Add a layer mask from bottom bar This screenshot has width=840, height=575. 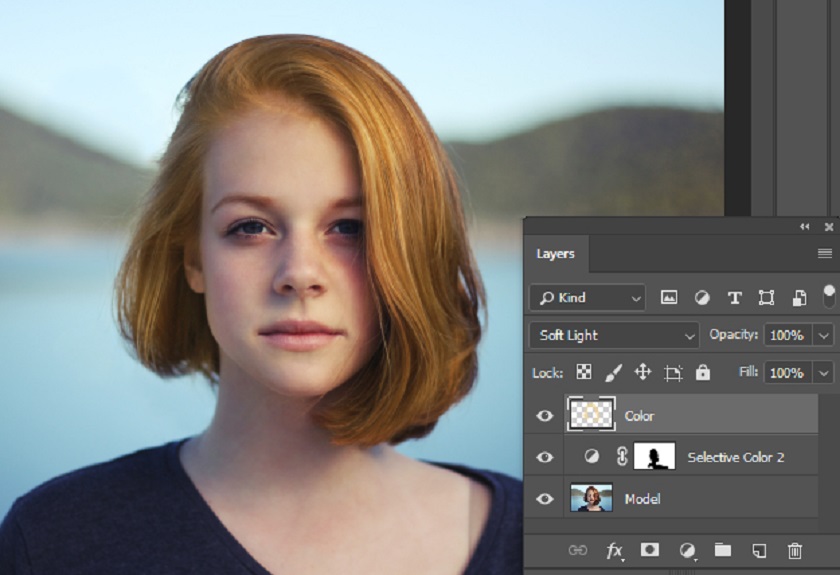coord(650,550)
